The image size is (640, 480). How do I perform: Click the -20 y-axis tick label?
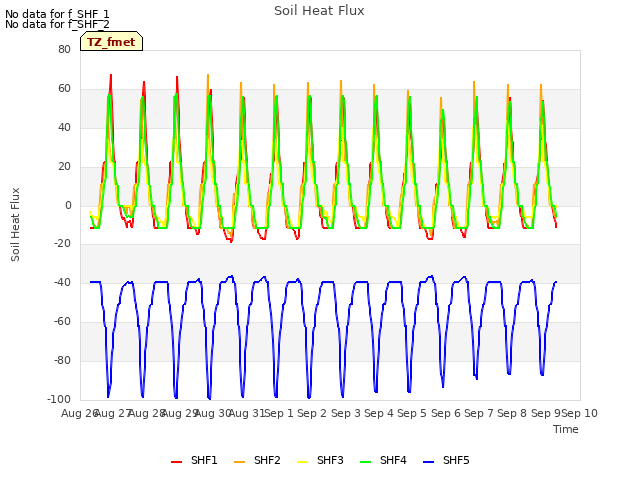pyautogui.click(x=62, y=243)
